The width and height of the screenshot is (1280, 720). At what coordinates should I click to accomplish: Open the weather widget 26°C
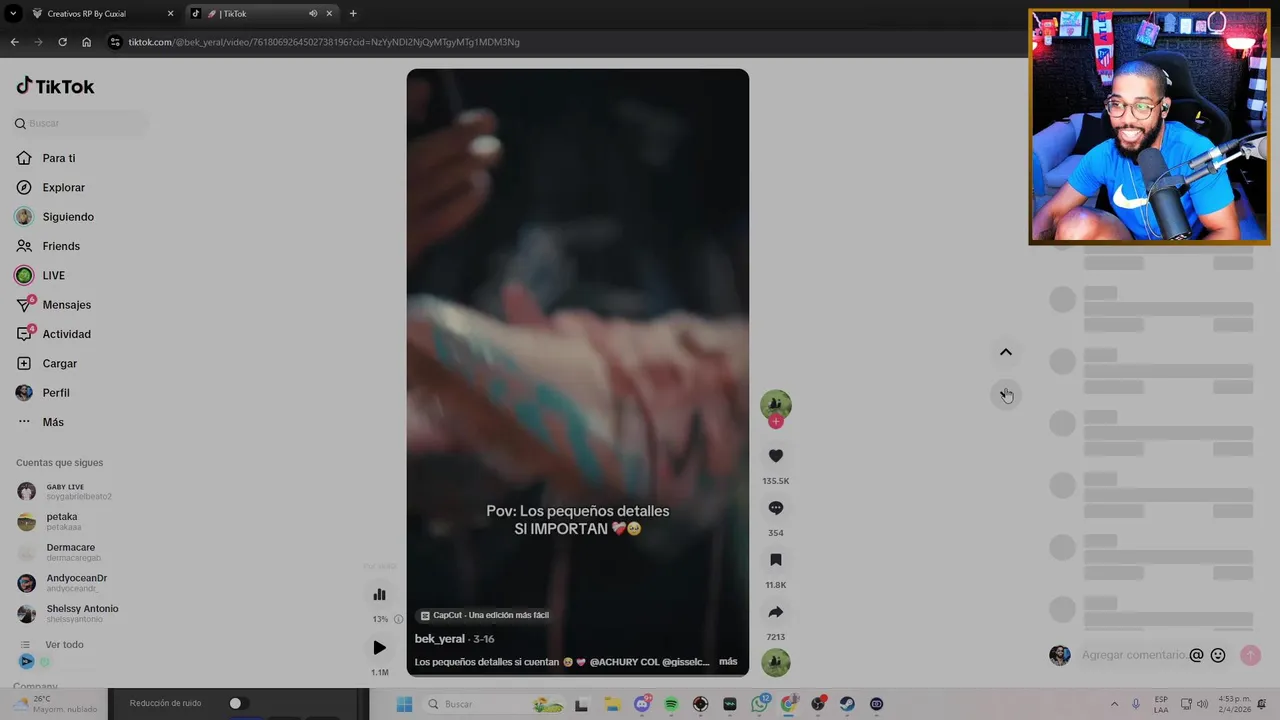(x=55, y=704)
